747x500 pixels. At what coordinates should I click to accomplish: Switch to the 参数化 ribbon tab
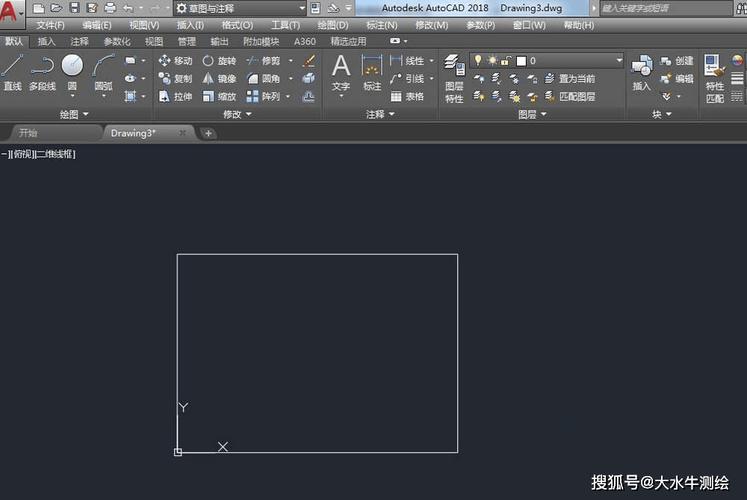click(x=117, y=41)
